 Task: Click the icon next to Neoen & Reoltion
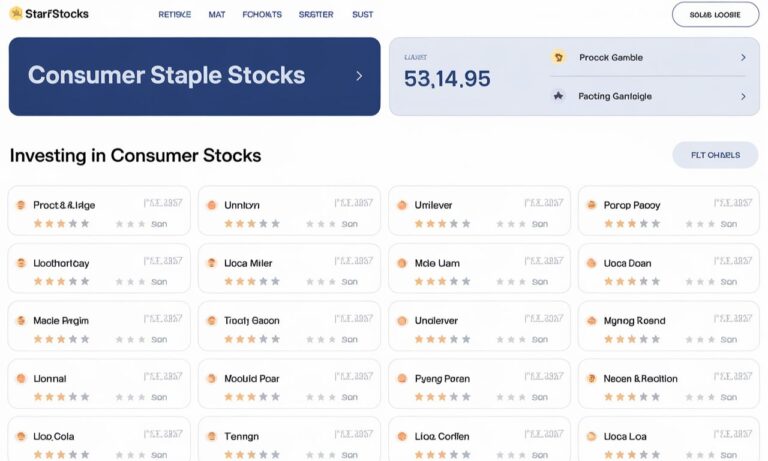[x=592, y=379]
